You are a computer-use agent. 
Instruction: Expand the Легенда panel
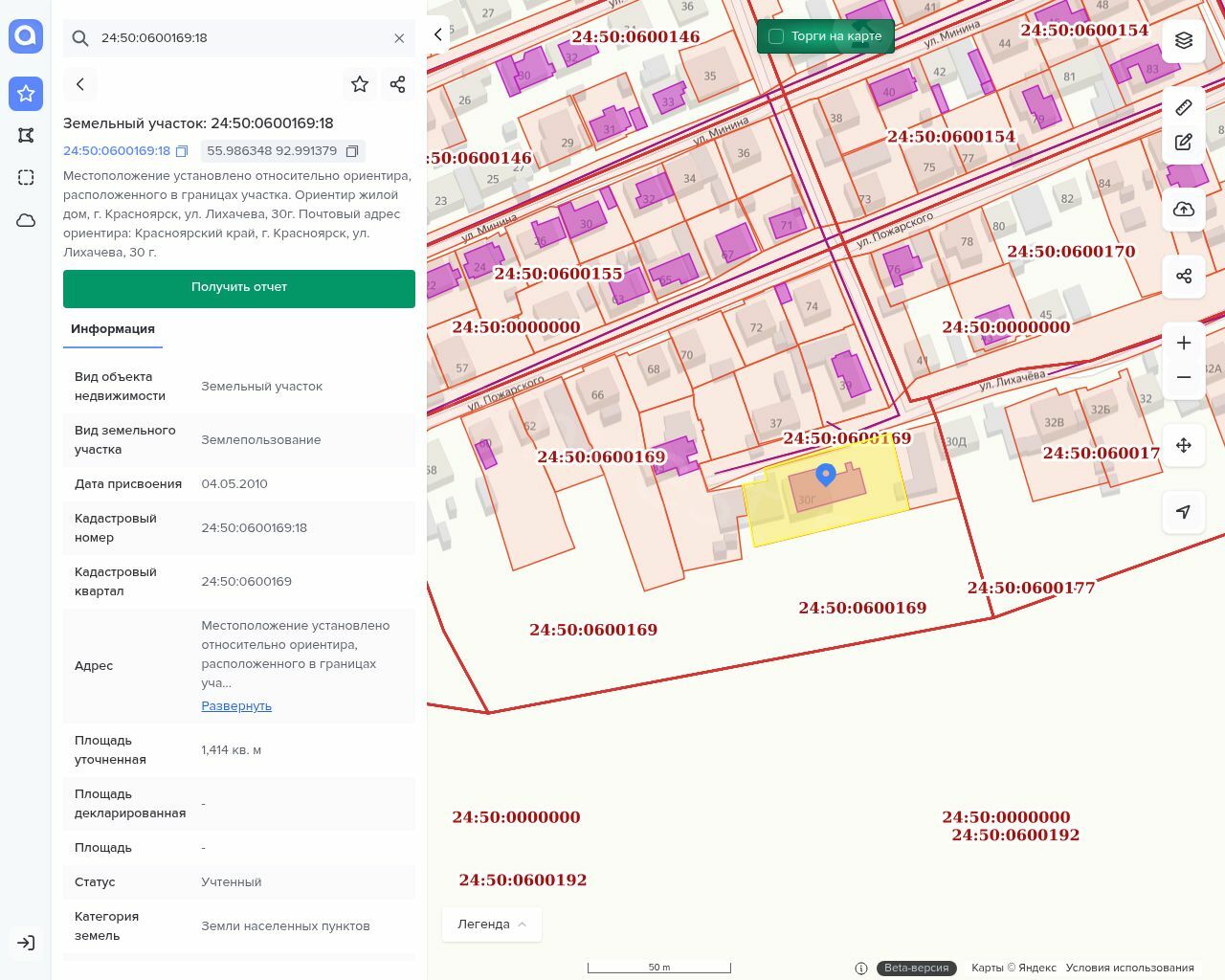pyautogui.click(x=492, y=924)
